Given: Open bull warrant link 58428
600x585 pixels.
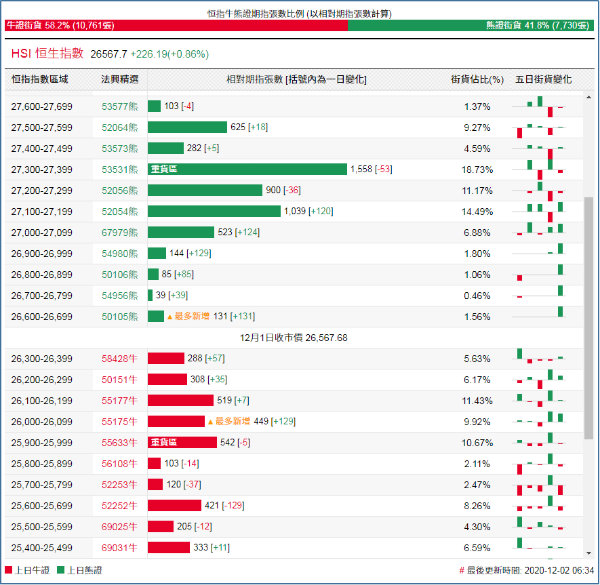Looking at the screenshot, I should [x=119, y=359].
